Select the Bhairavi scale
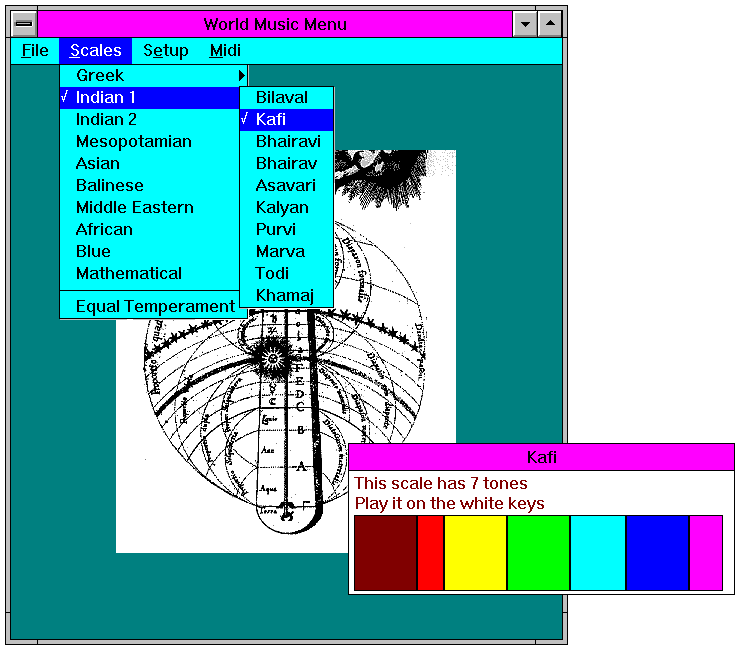 point(287,141)
